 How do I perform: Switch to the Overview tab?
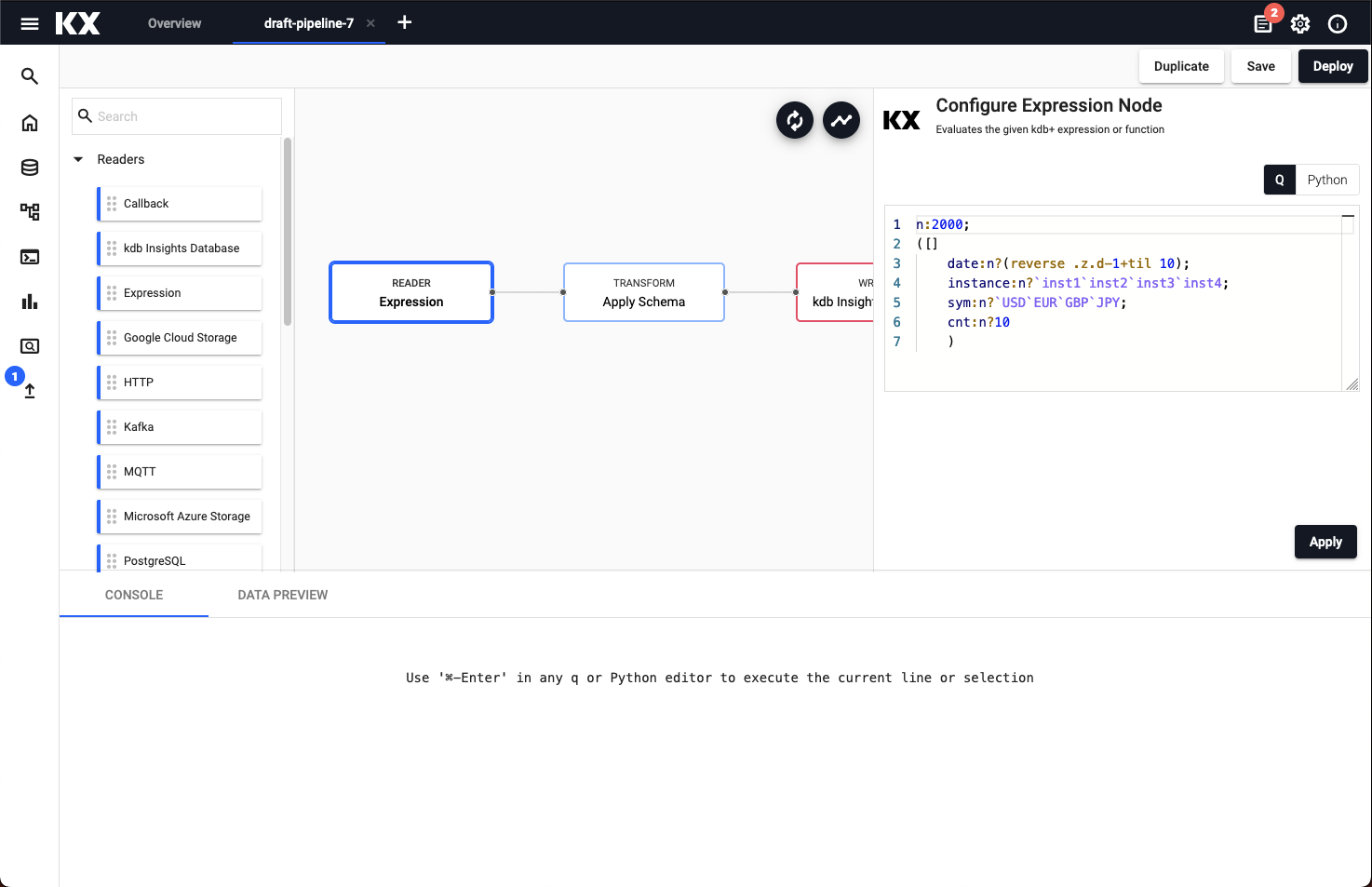(174, 23)
